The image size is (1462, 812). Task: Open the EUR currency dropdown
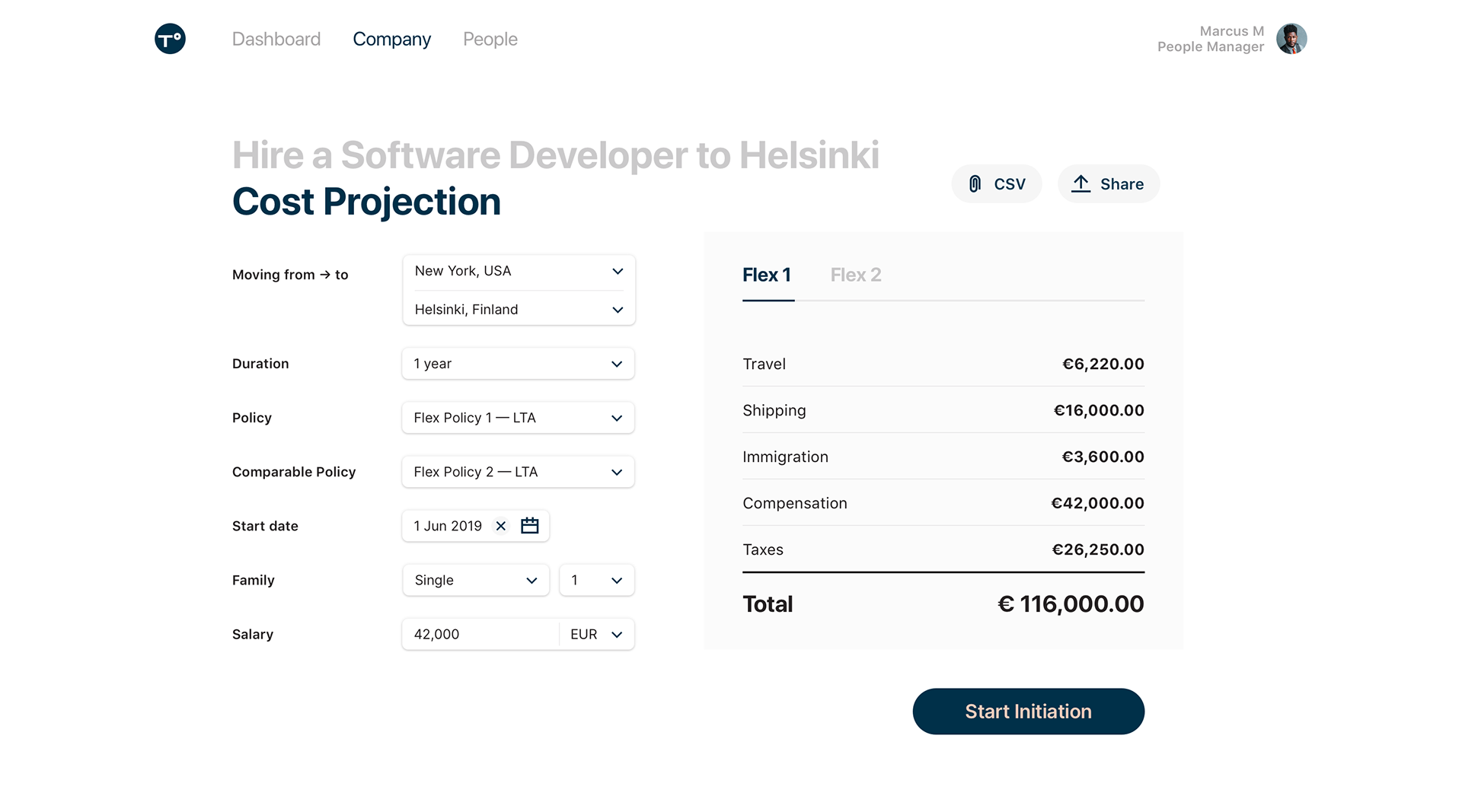(597, 635)
